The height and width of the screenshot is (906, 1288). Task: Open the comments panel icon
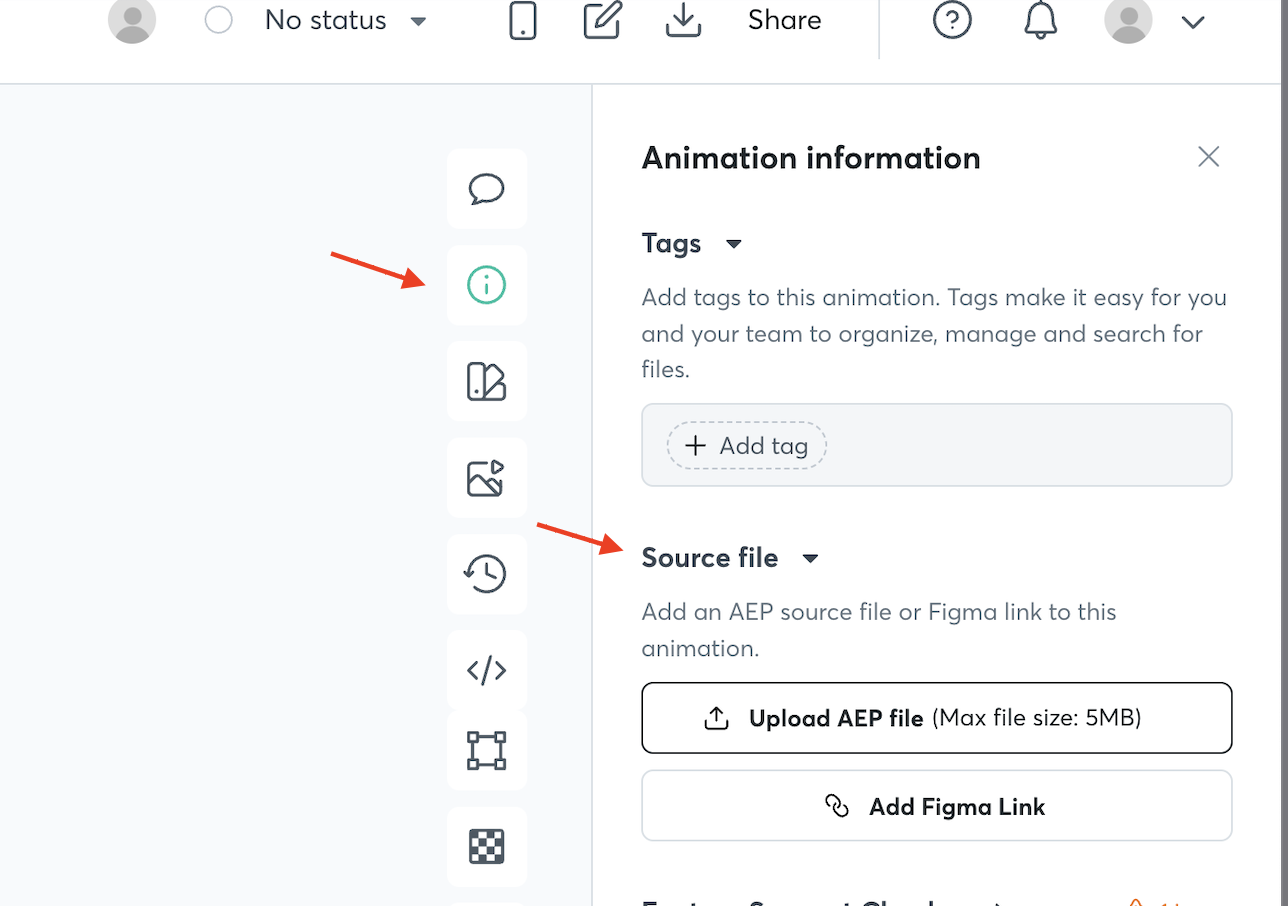[486, 189]
